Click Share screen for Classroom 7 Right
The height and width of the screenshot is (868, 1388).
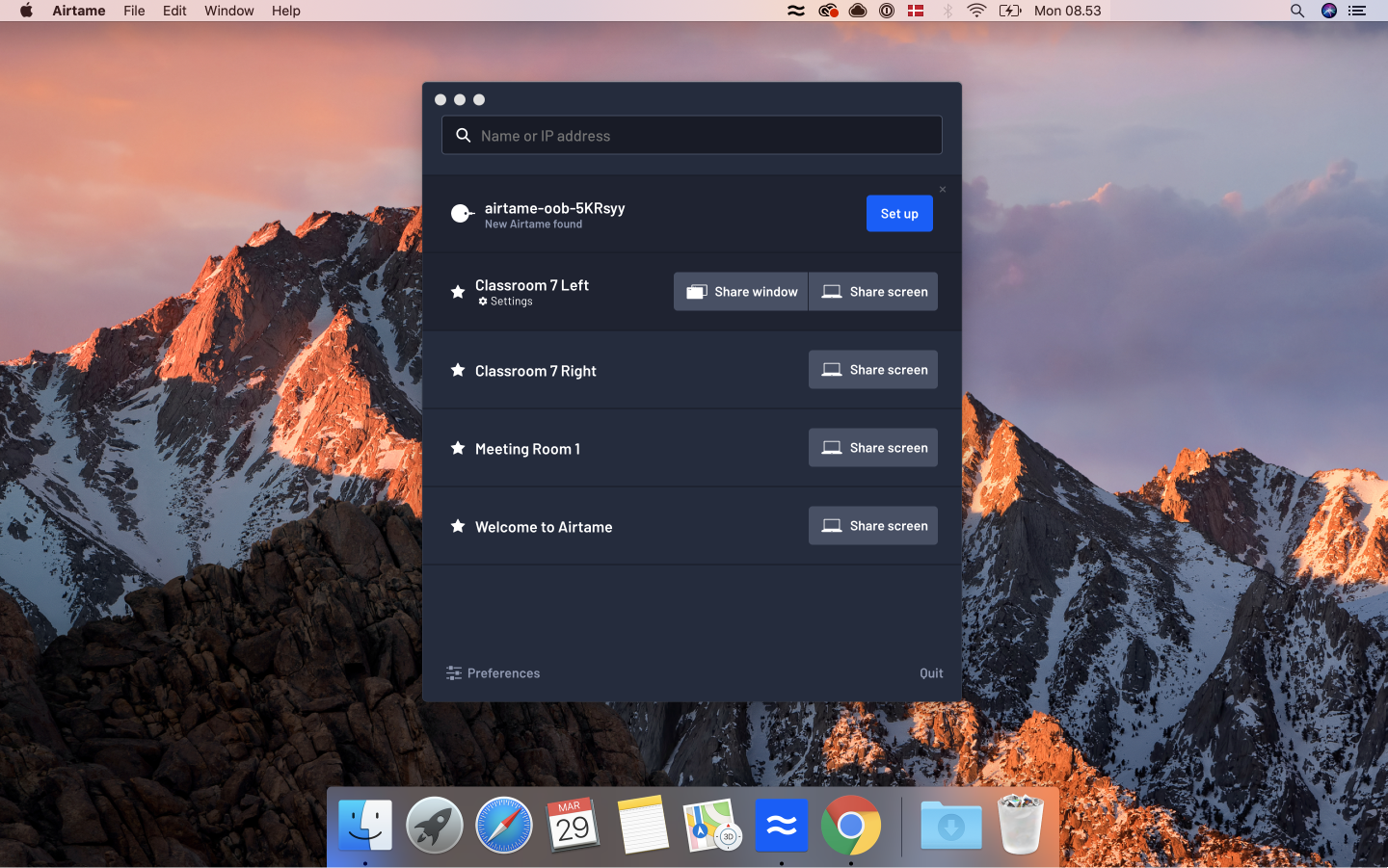(873, 370)
